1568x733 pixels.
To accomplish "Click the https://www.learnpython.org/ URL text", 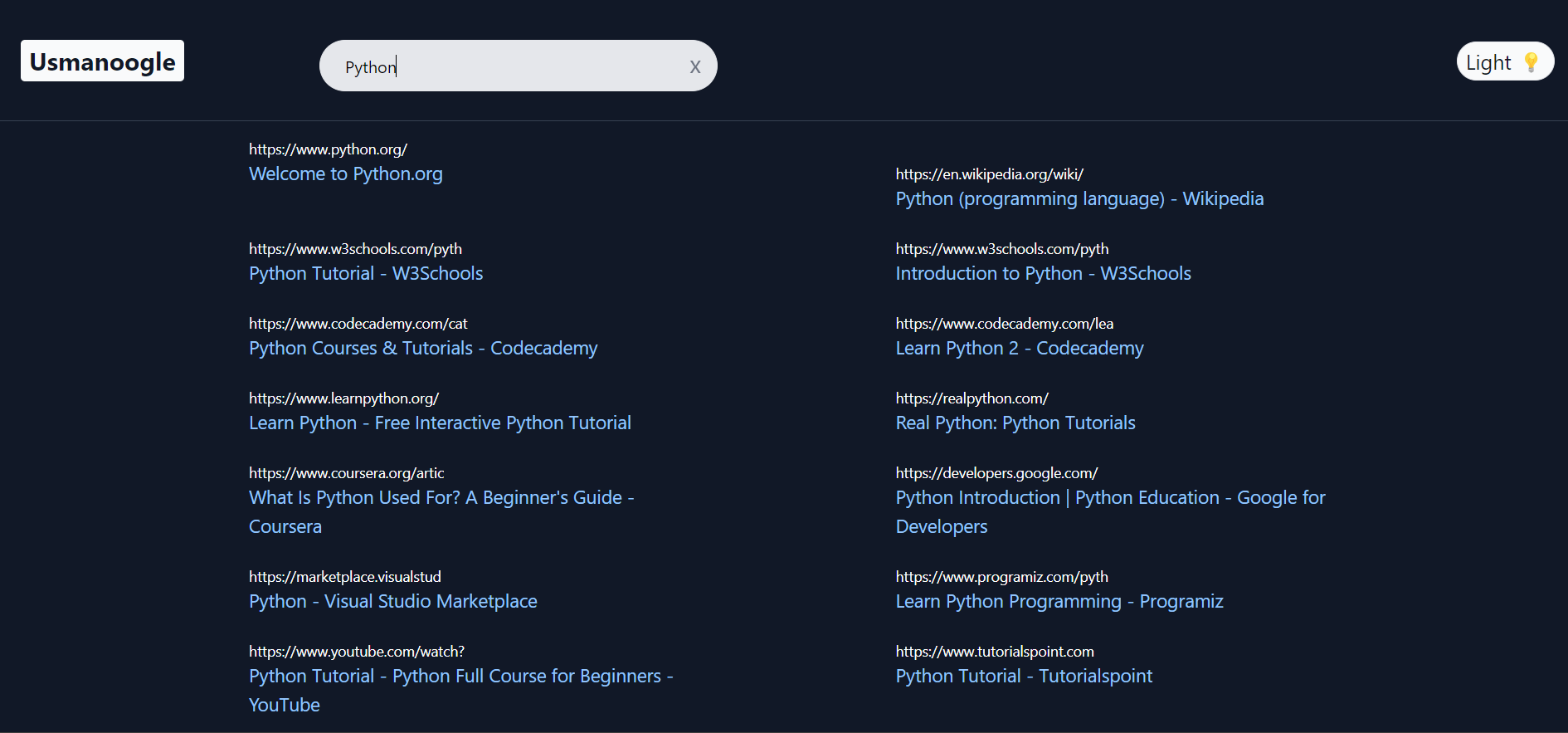I will point(343,398).
